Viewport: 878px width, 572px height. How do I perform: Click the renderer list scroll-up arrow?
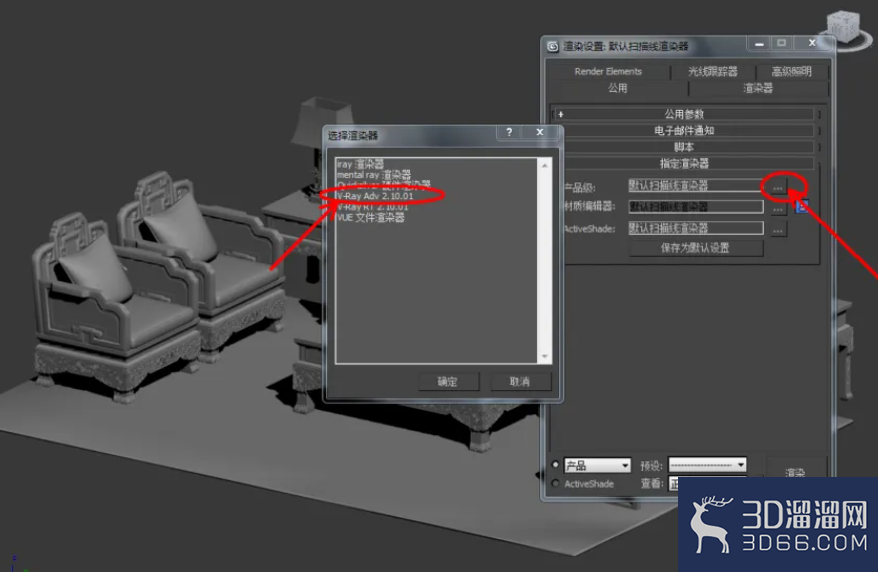[544, 165]
